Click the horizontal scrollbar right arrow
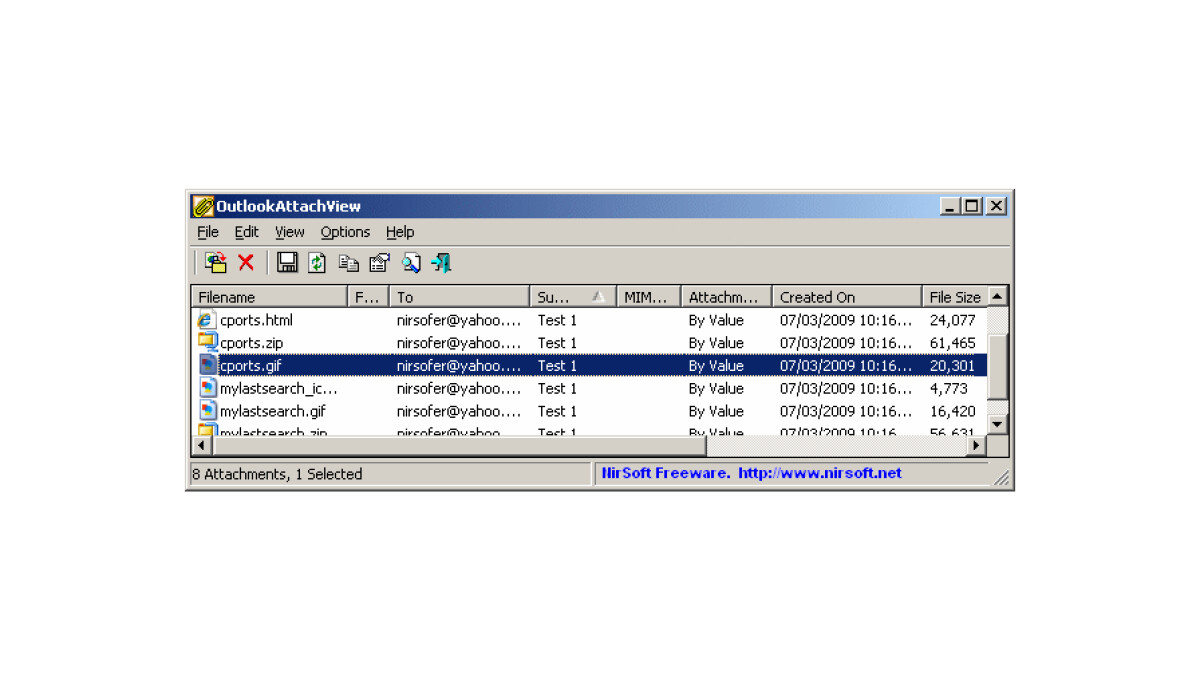The width and height of the screenshot is (1200, 675). (977, 446)
